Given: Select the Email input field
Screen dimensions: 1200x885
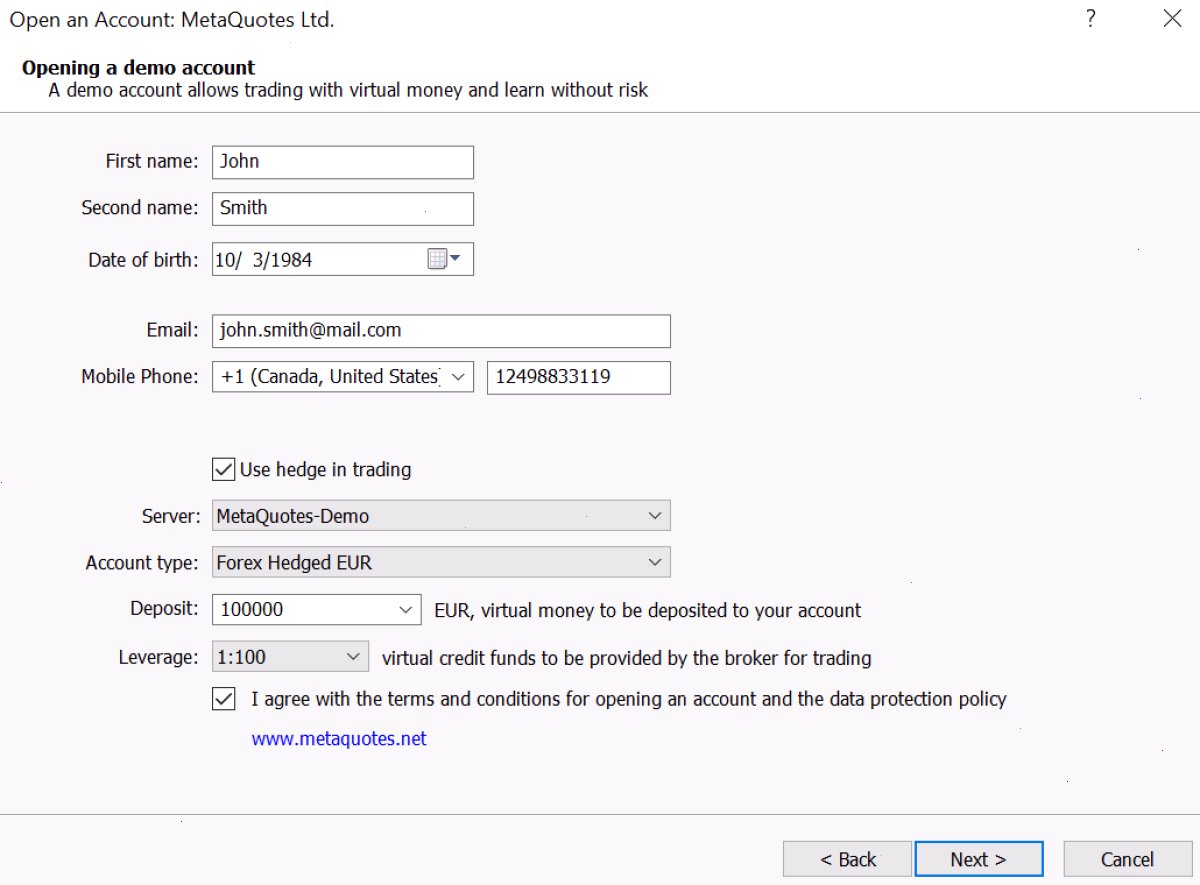Looking at the screenshot, I should pos(441,331).
